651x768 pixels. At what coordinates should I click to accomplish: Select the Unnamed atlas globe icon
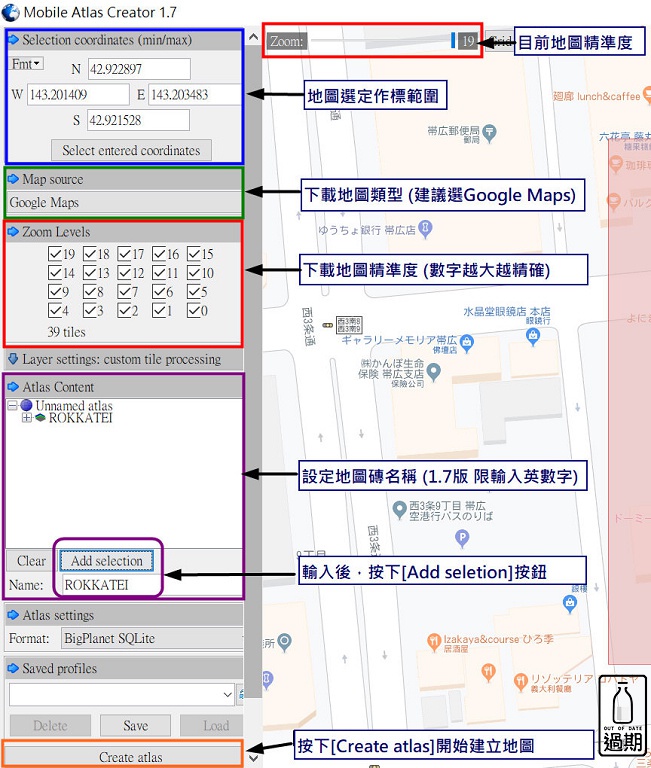(26, 406)
